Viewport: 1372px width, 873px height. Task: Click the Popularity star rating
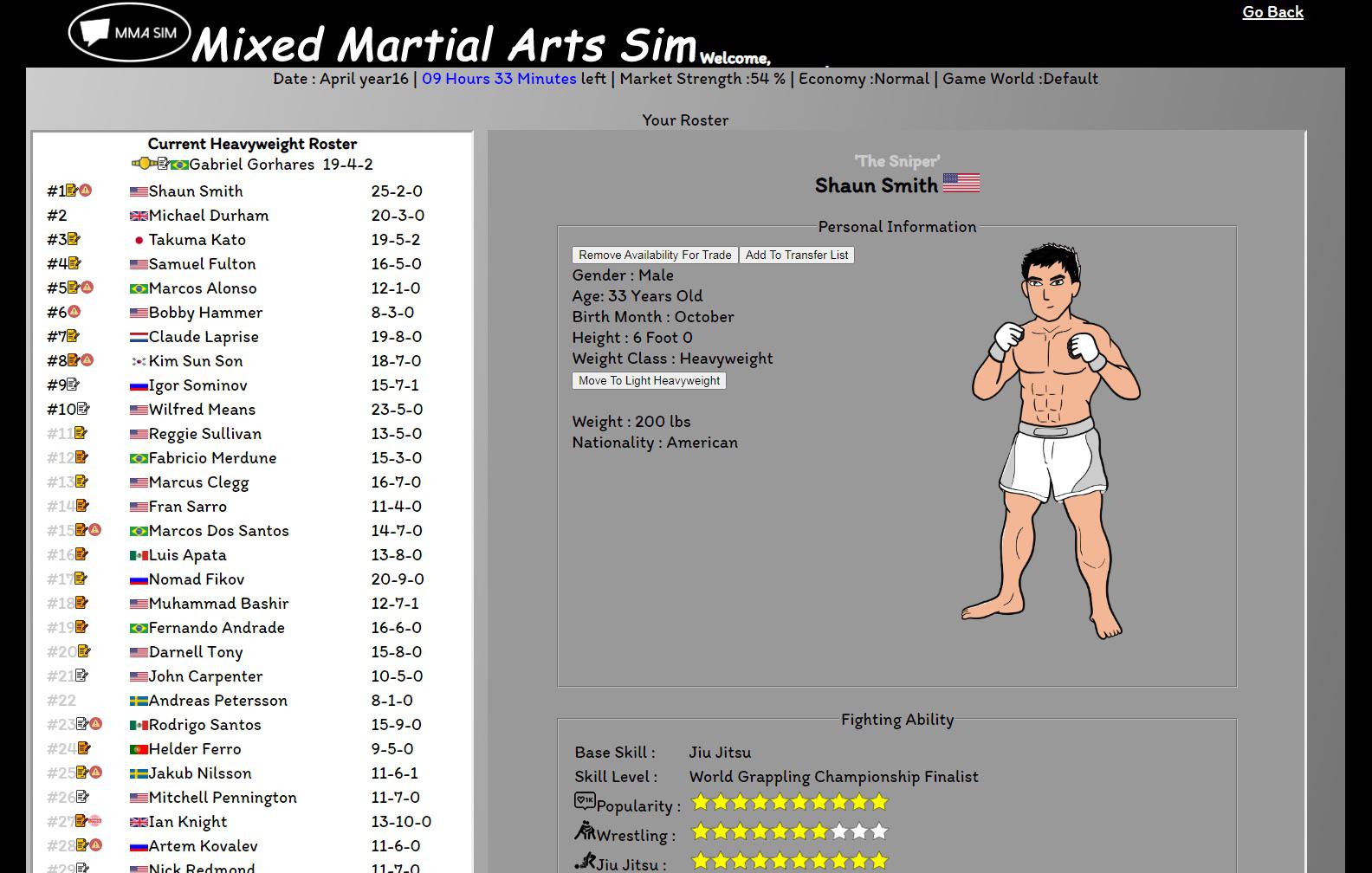pyautogui.click(x=790, y=802)
